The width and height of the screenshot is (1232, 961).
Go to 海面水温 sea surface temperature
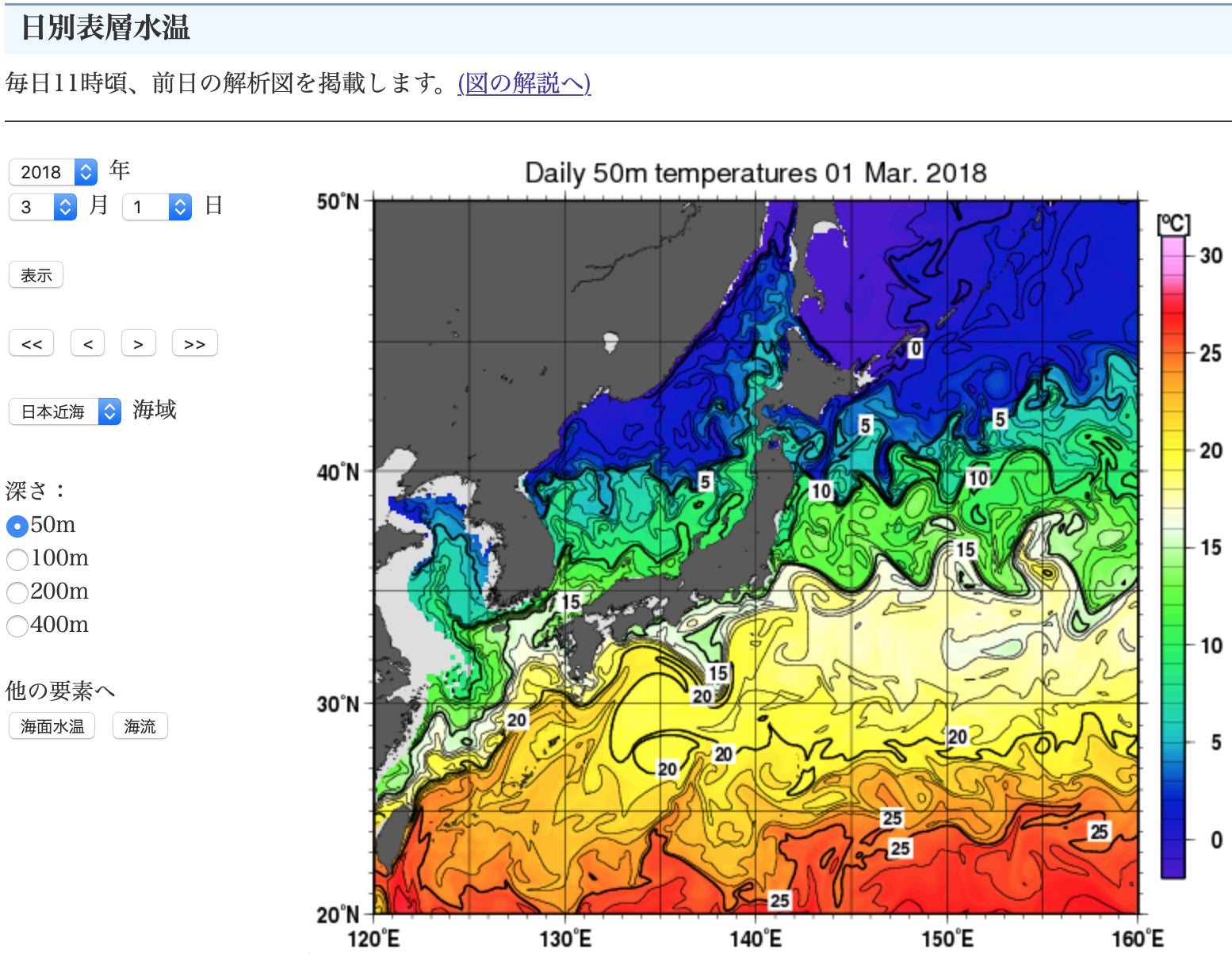(52, 726)
